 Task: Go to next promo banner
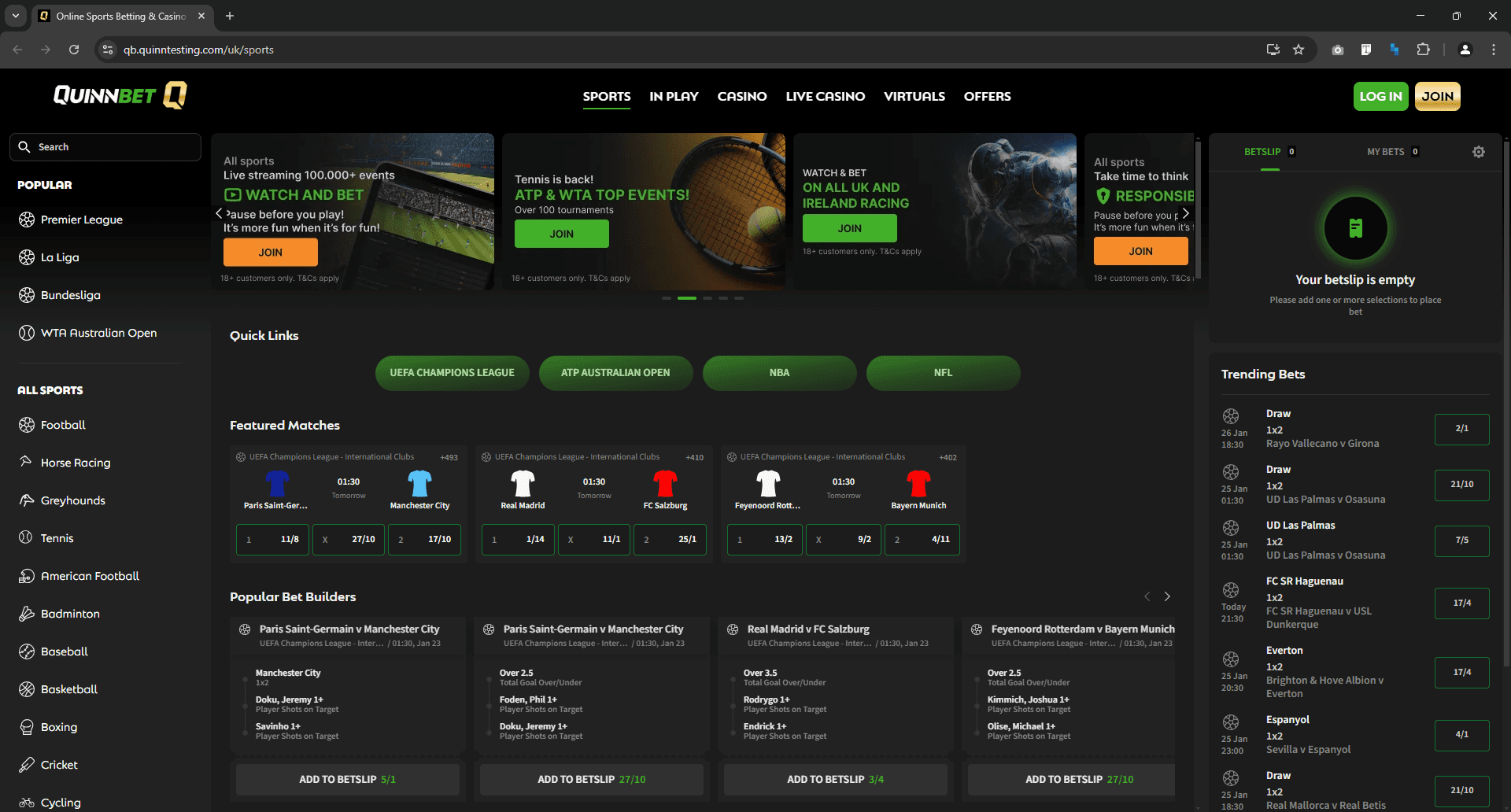[x=1185, y=213]
